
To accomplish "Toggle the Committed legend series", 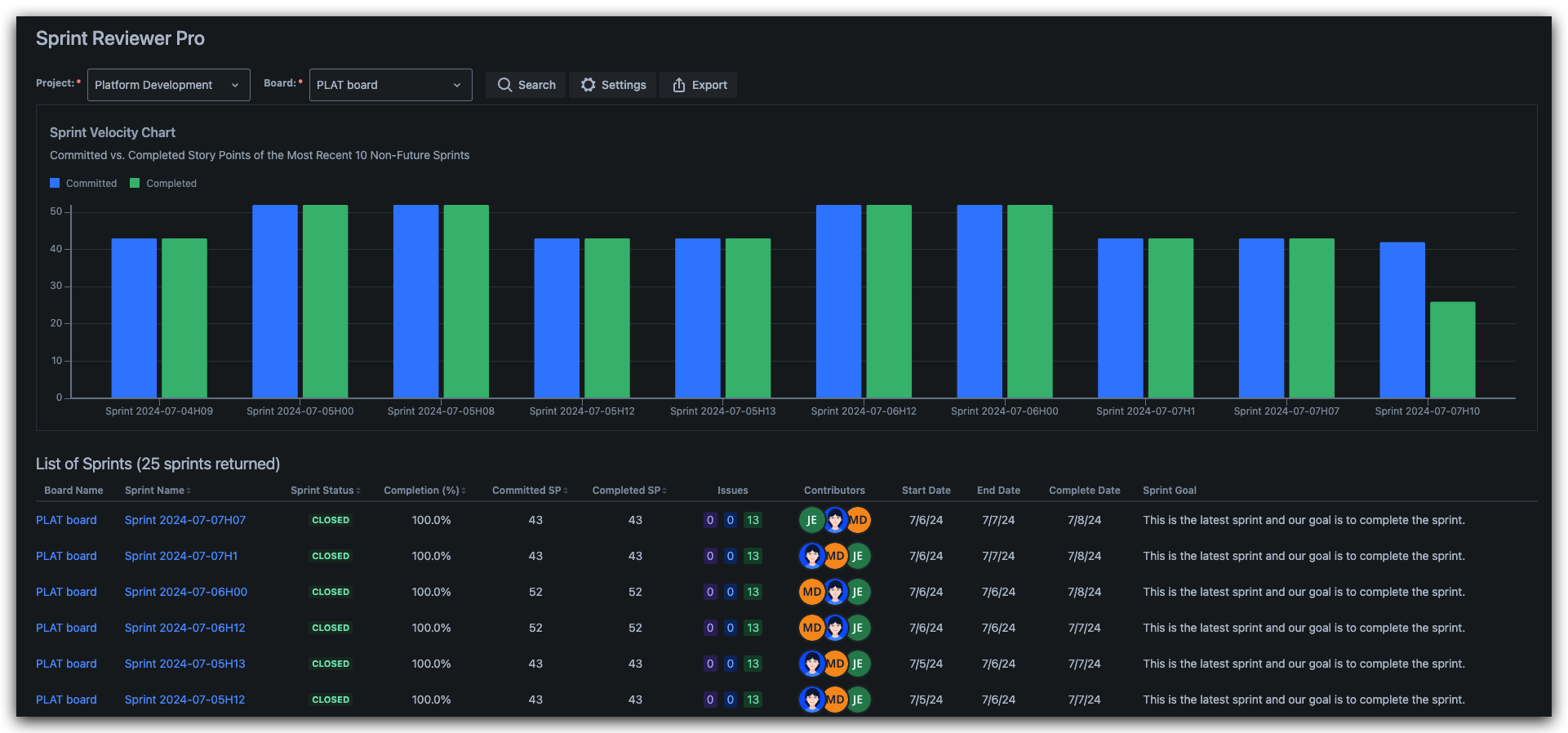I will tap(83, 184).
